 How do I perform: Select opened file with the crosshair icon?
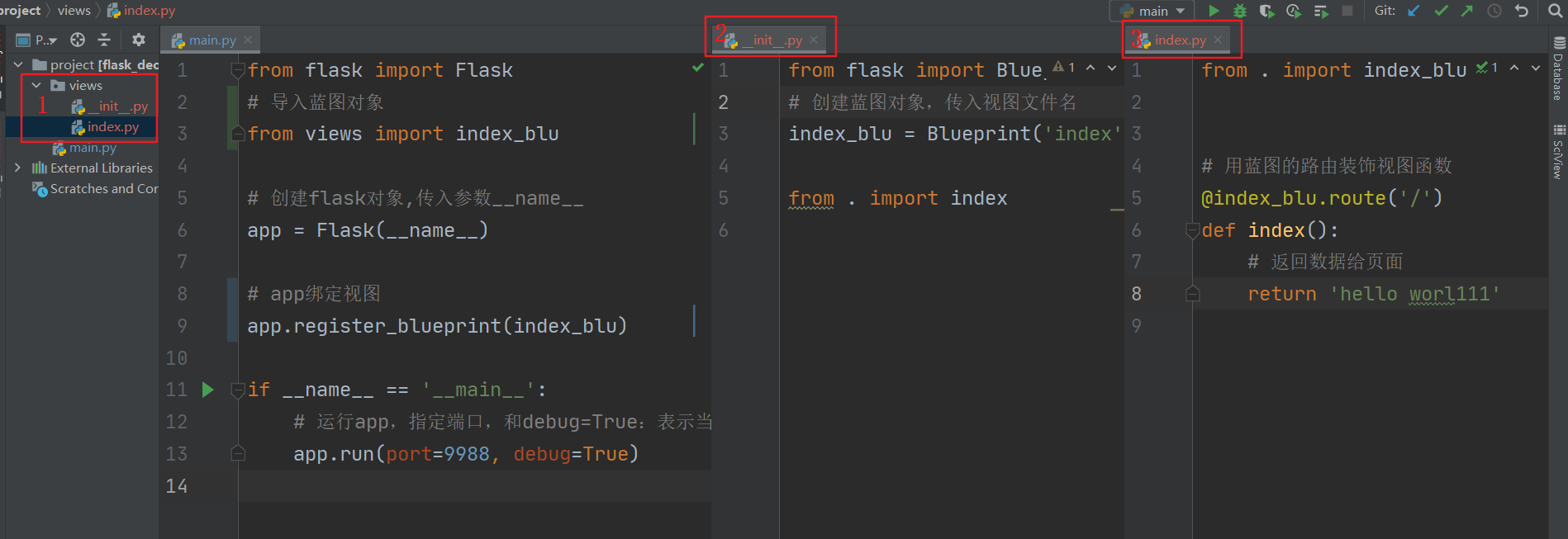pos(77,39)
